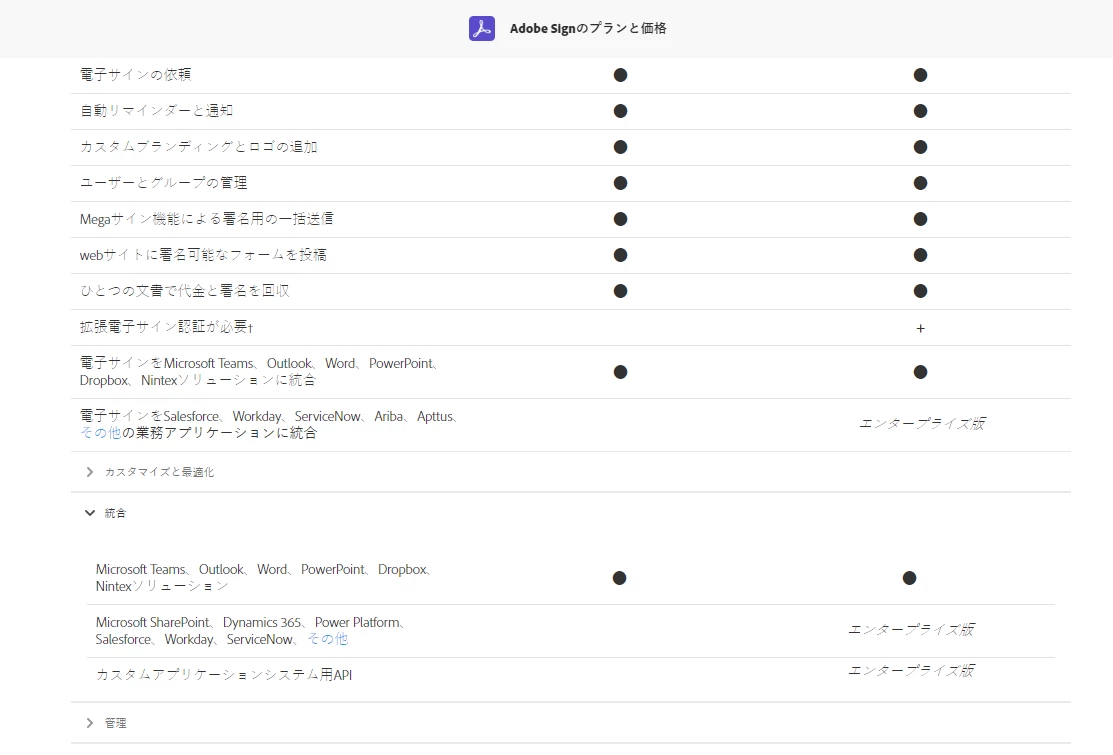The width and height of the screenshot is (1113, 755).
Task: Click first column dot in 電子サインをMicrosoft Teams row
Action: (620, 372)
